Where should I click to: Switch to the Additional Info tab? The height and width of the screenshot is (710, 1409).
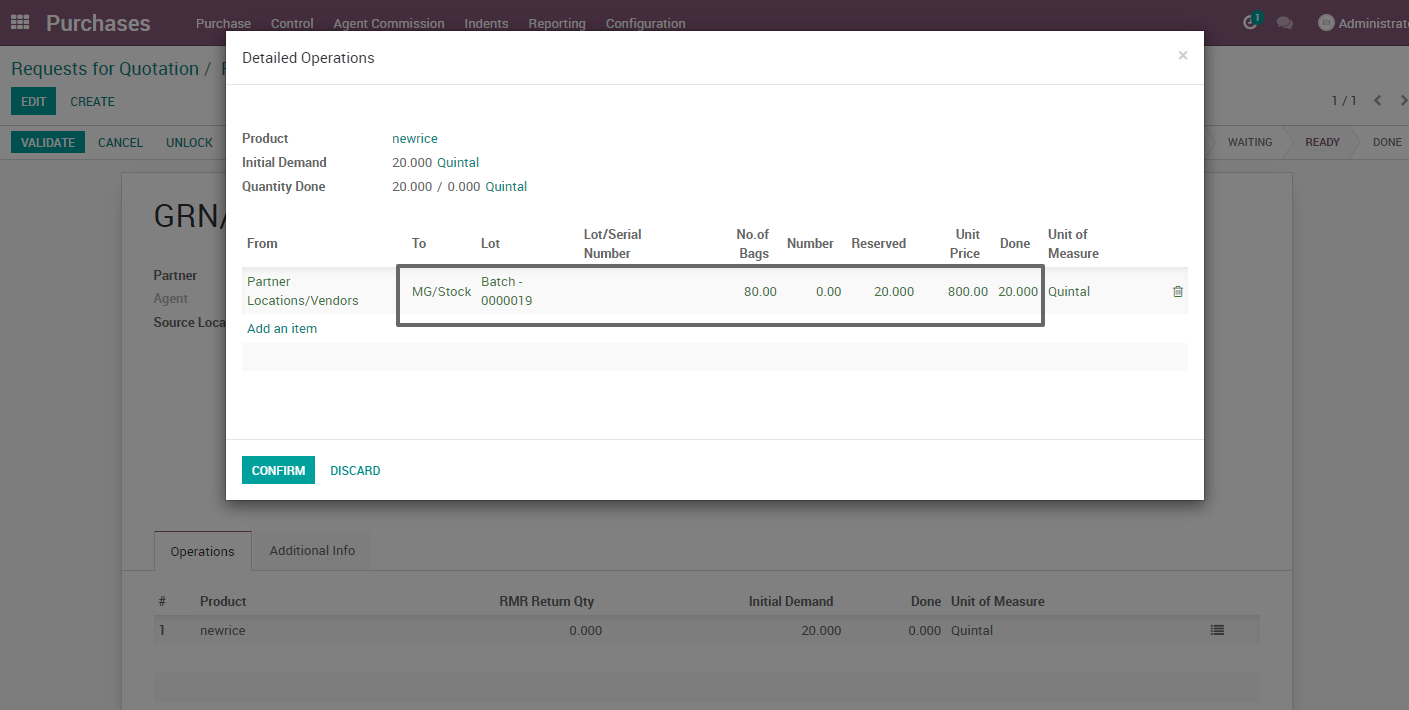(x=311, y=550)
